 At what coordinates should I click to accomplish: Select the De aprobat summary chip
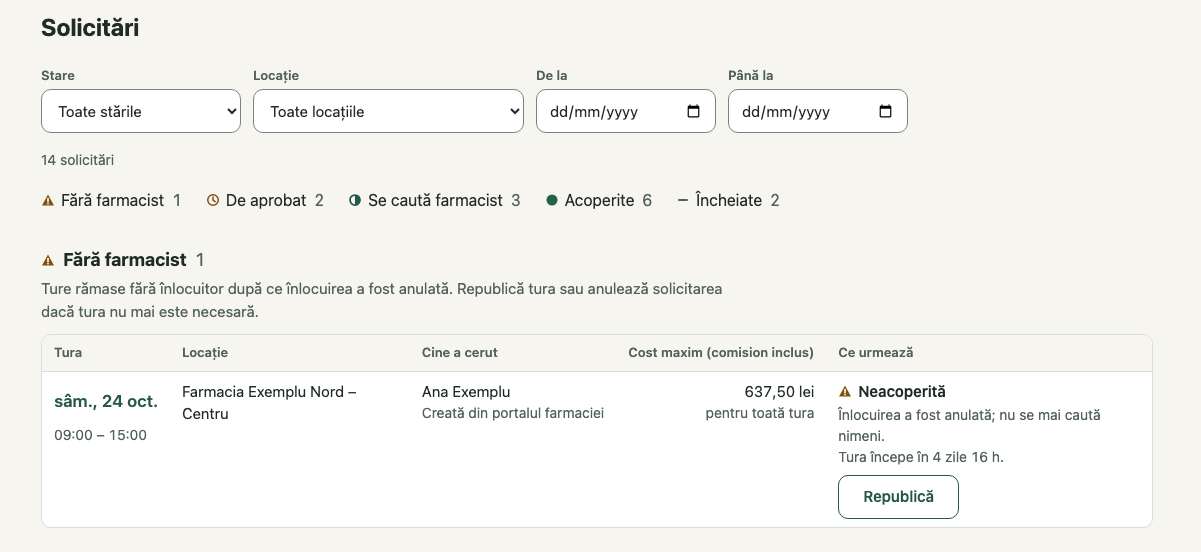265,200
